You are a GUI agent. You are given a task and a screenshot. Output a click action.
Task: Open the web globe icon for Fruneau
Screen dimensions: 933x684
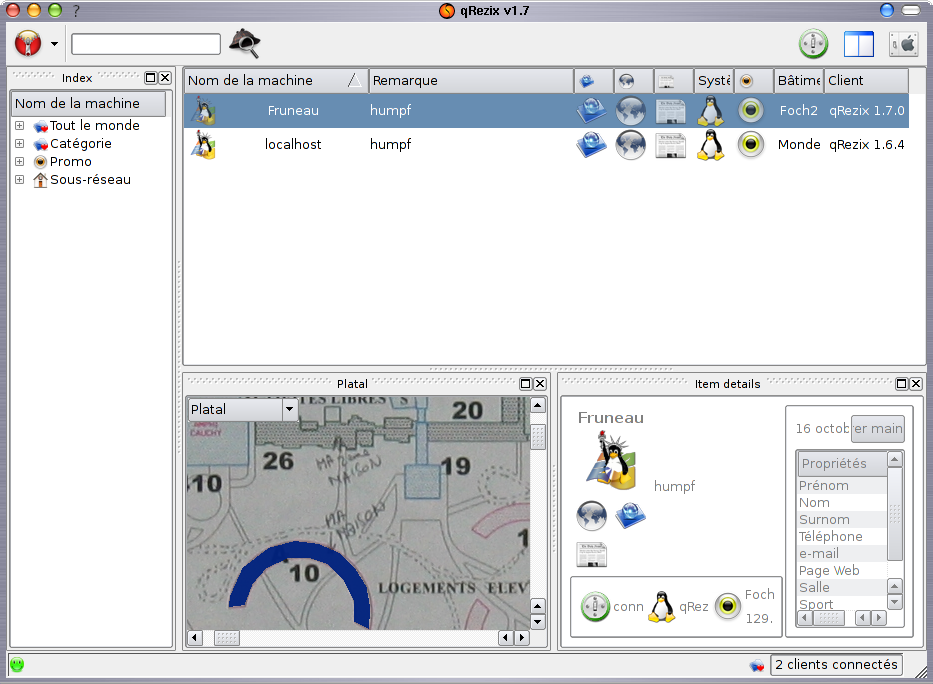tap(631, 111)
